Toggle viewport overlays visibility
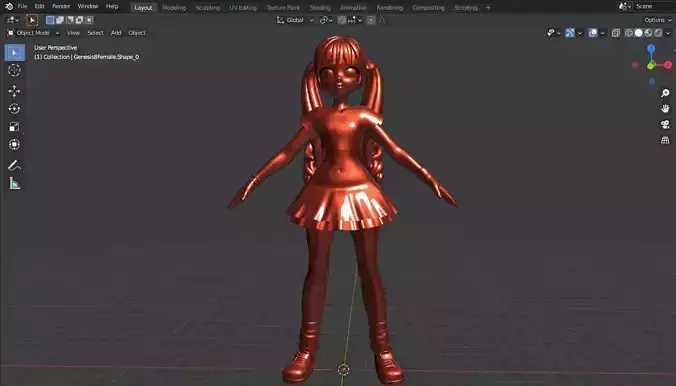Screen dimensions: 676x386 point(593,33)
